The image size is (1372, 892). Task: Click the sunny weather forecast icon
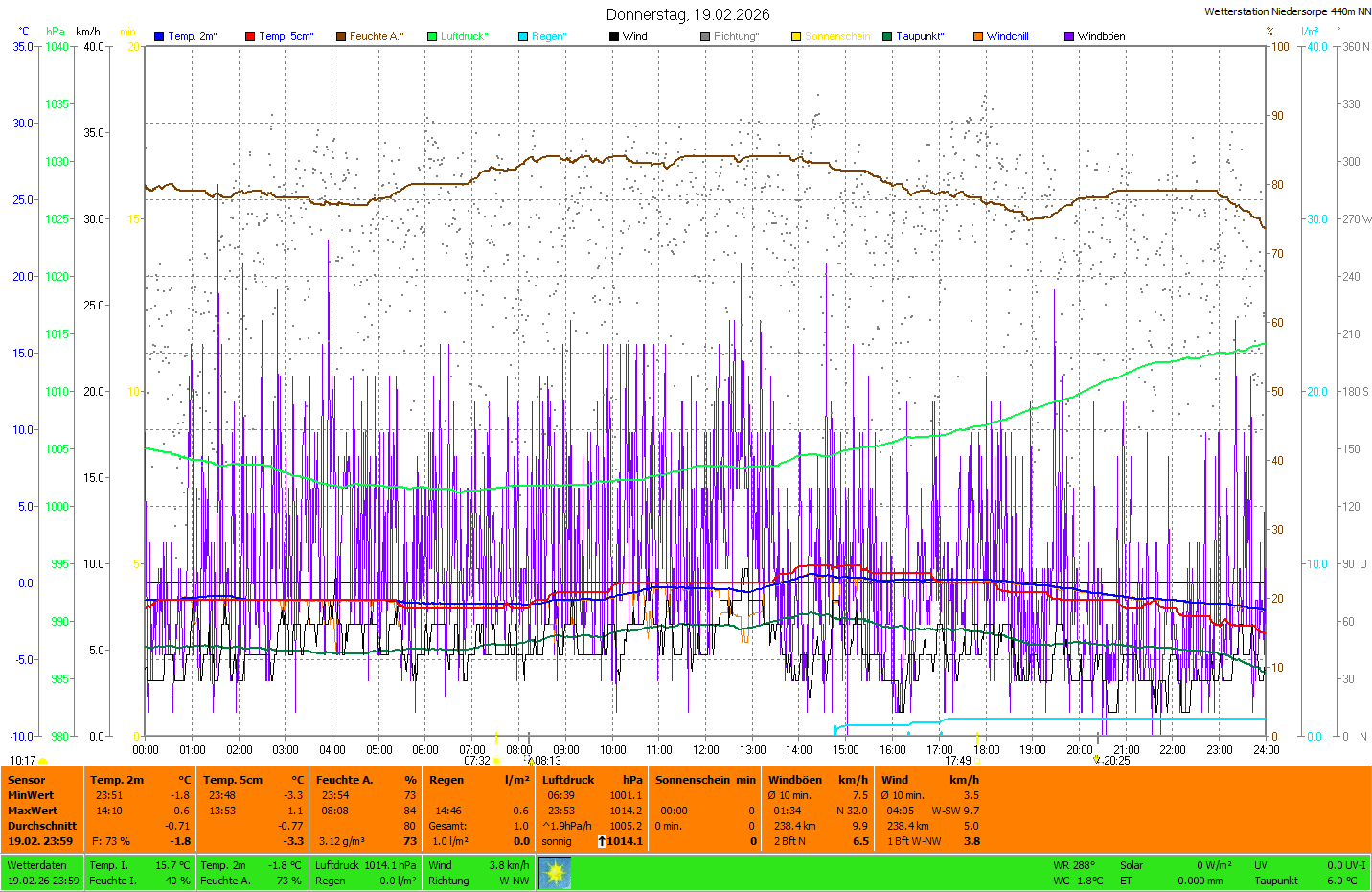tap(555, 873)
